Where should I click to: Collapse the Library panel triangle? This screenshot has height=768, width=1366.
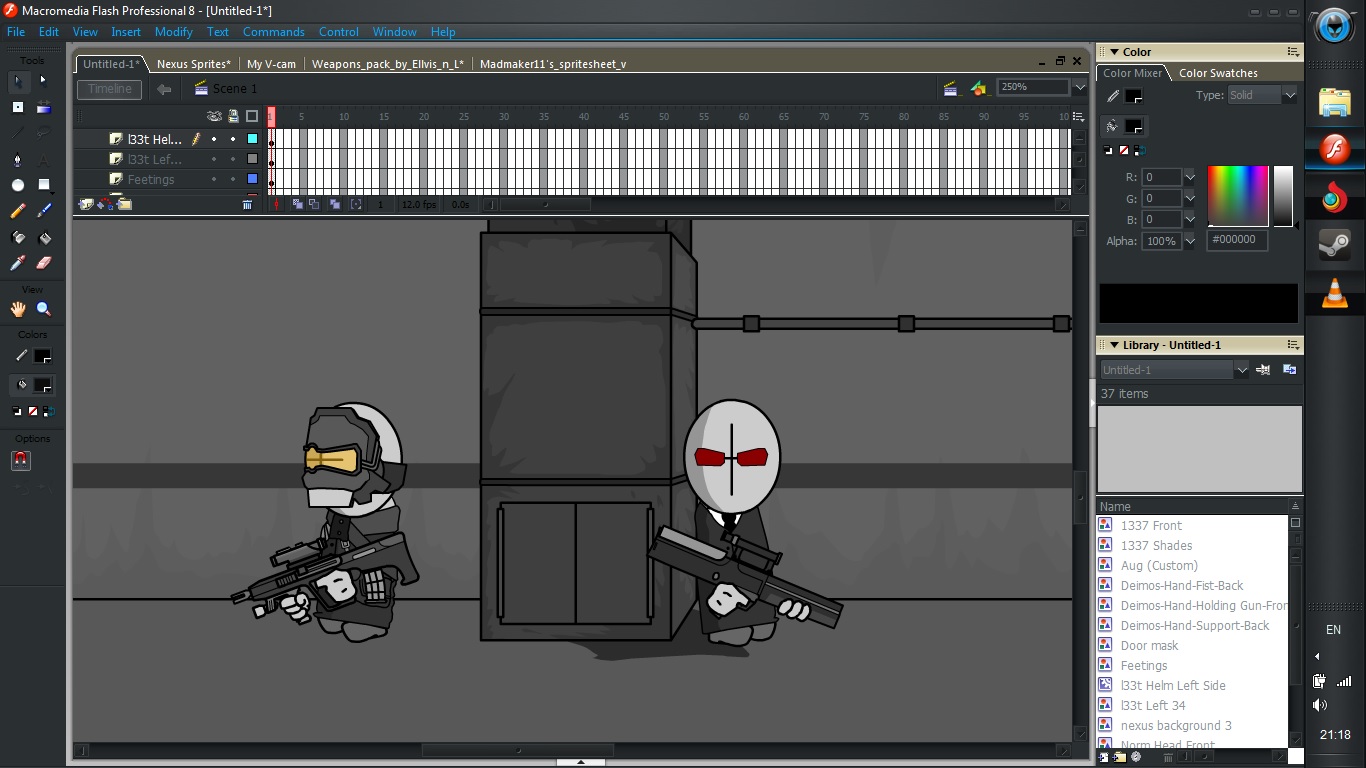[1114, 345]
